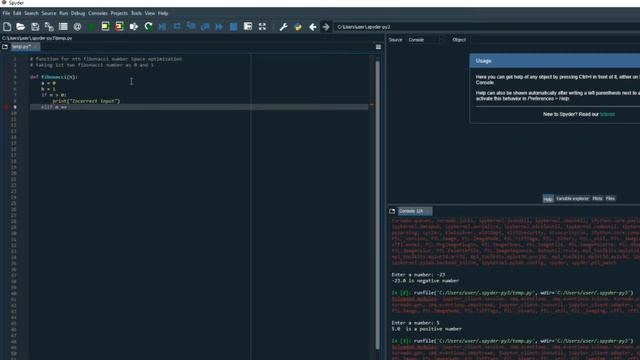Screen dimensions: 640x360
Task: Open the View menu
Action: (x=150, y=13)
